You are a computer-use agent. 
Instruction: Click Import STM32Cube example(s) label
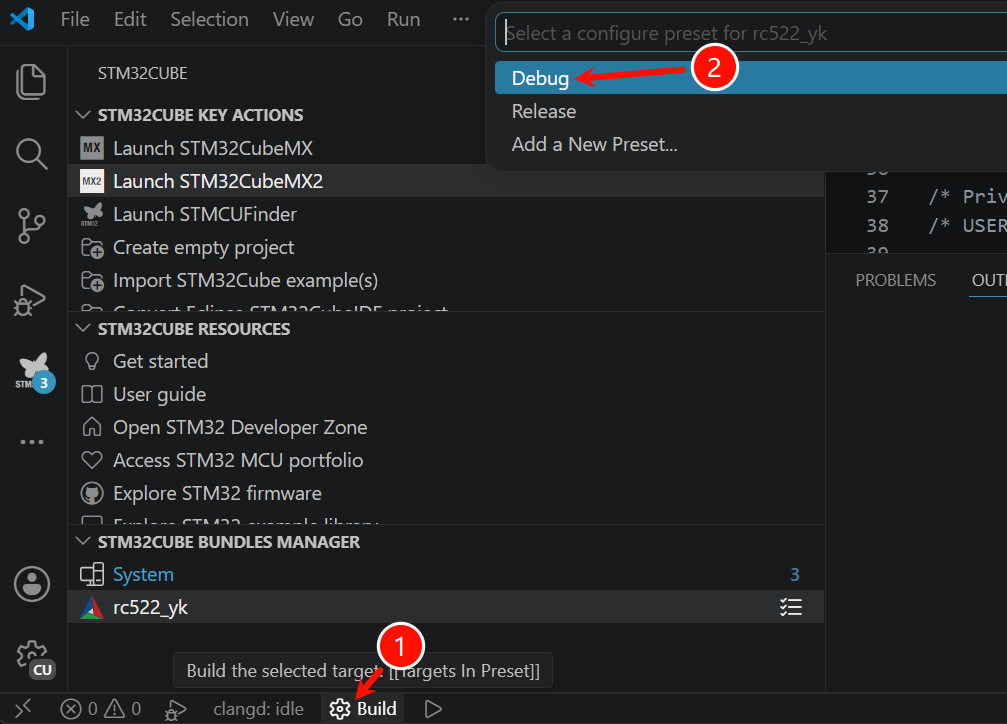click(245, 281)
